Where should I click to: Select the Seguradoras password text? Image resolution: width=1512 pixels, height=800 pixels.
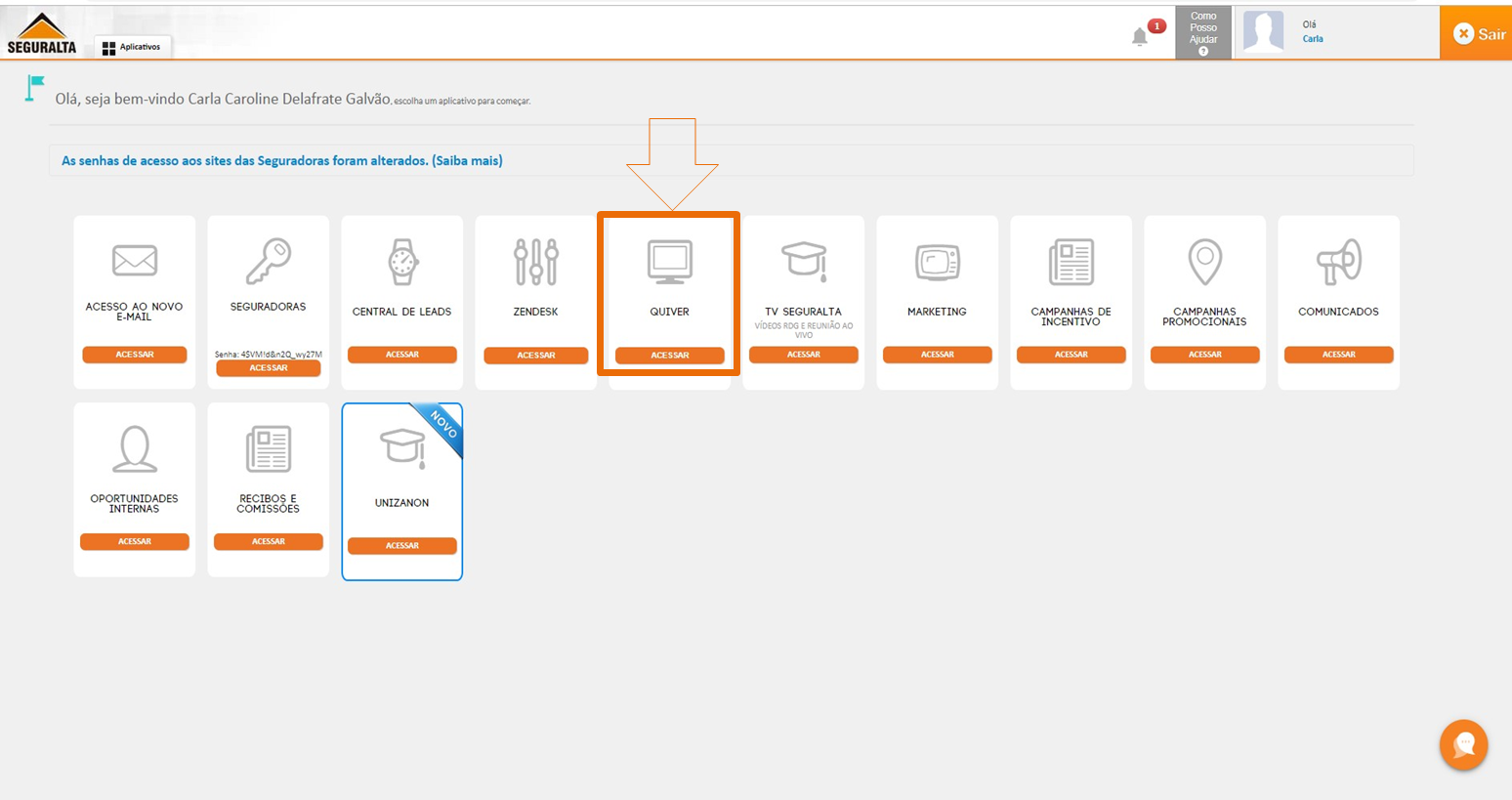pyautogui.click(x=269, y=355)
